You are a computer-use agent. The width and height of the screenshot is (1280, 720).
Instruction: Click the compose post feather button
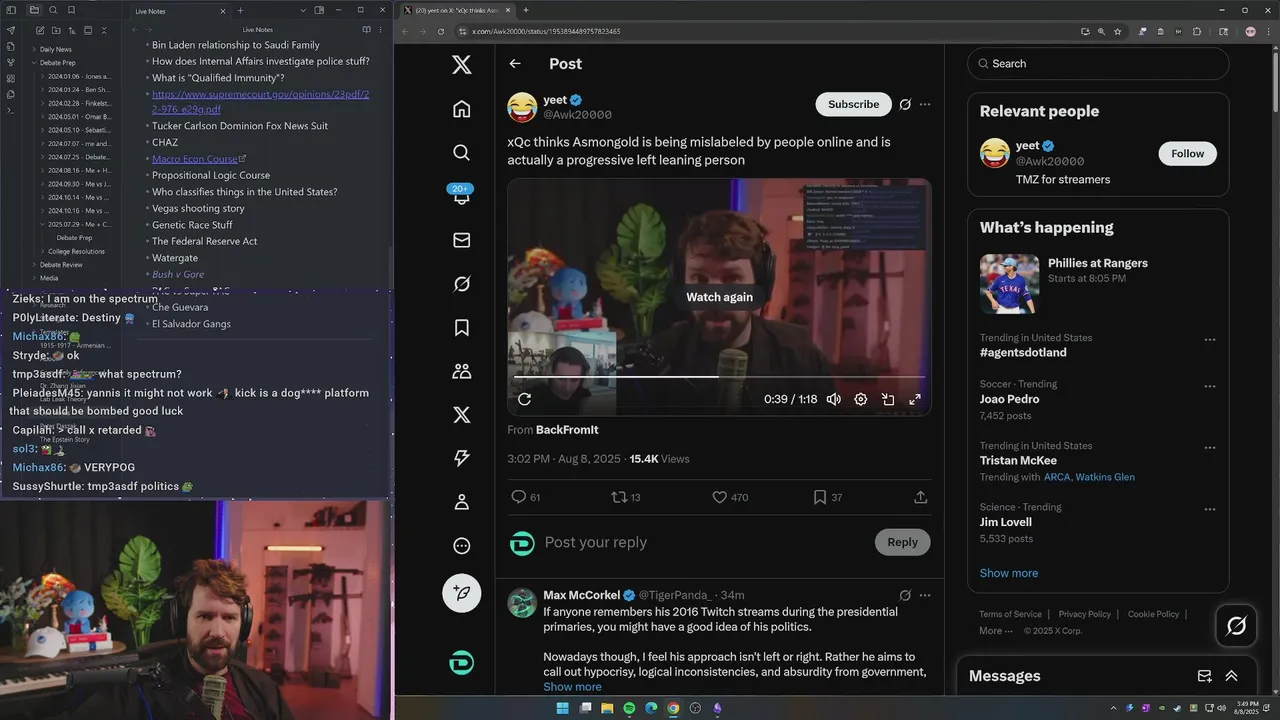click(461, 593)
